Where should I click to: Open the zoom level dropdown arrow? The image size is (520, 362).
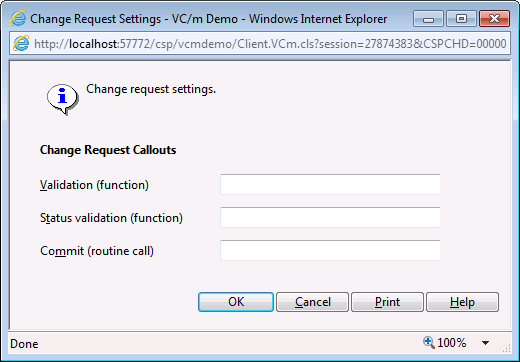click(486, 343)
